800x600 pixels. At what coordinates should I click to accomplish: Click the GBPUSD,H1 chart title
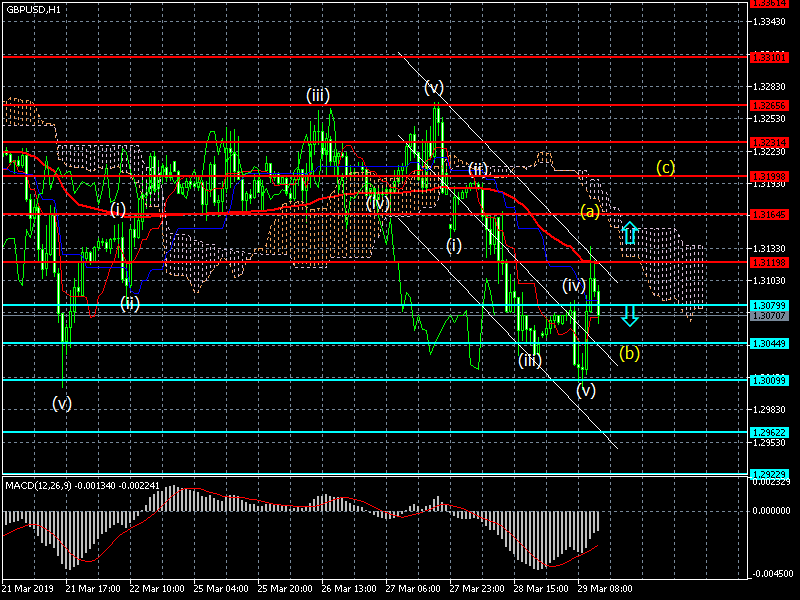pyautogui.click(x=33, y=8)
